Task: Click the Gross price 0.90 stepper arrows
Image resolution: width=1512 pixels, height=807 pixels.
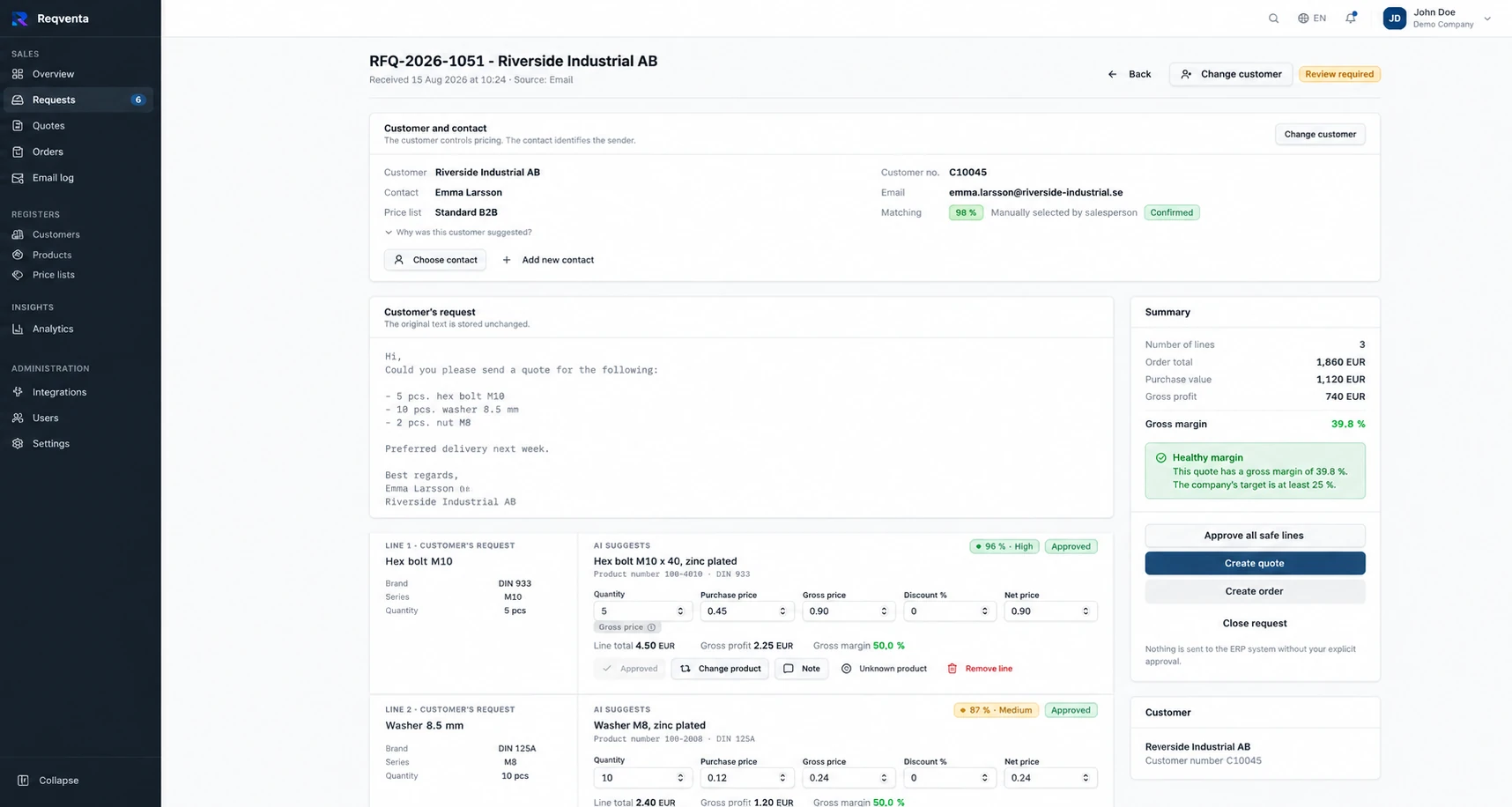Action: (884, 611)
